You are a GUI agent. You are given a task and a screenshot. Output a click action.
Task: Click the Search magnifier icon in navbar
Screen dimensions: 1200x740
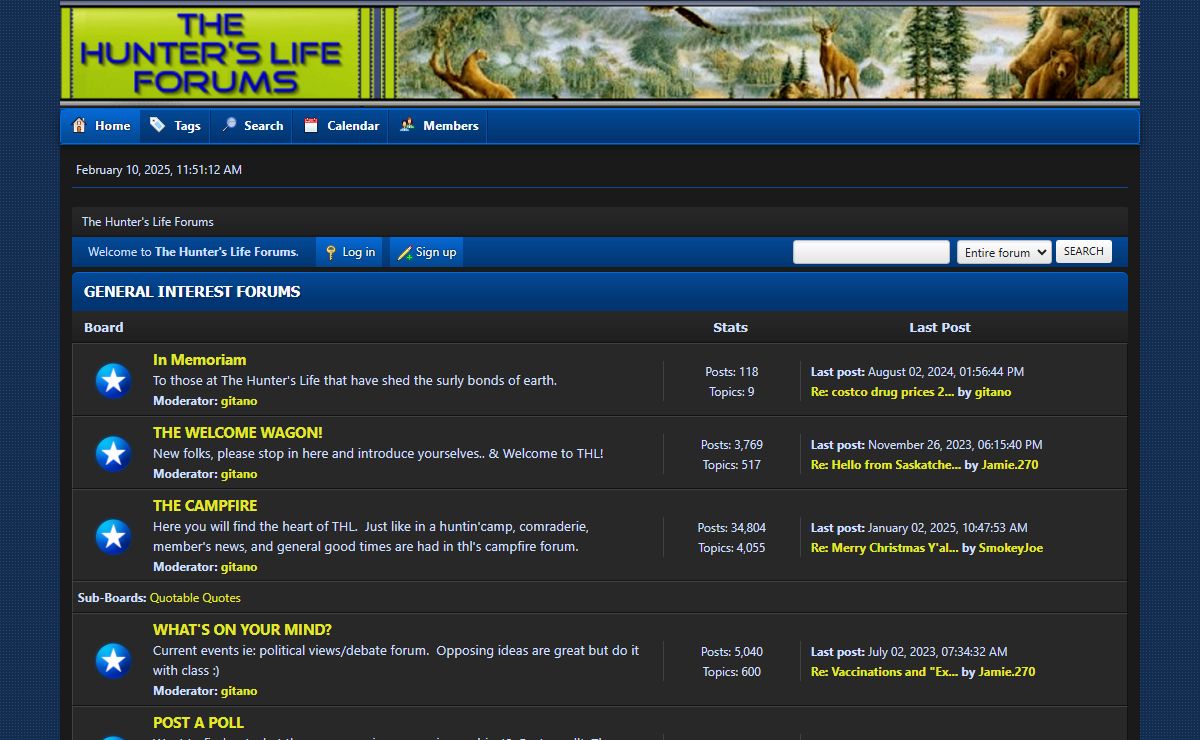pyautogui.click(x=229, y=125)
